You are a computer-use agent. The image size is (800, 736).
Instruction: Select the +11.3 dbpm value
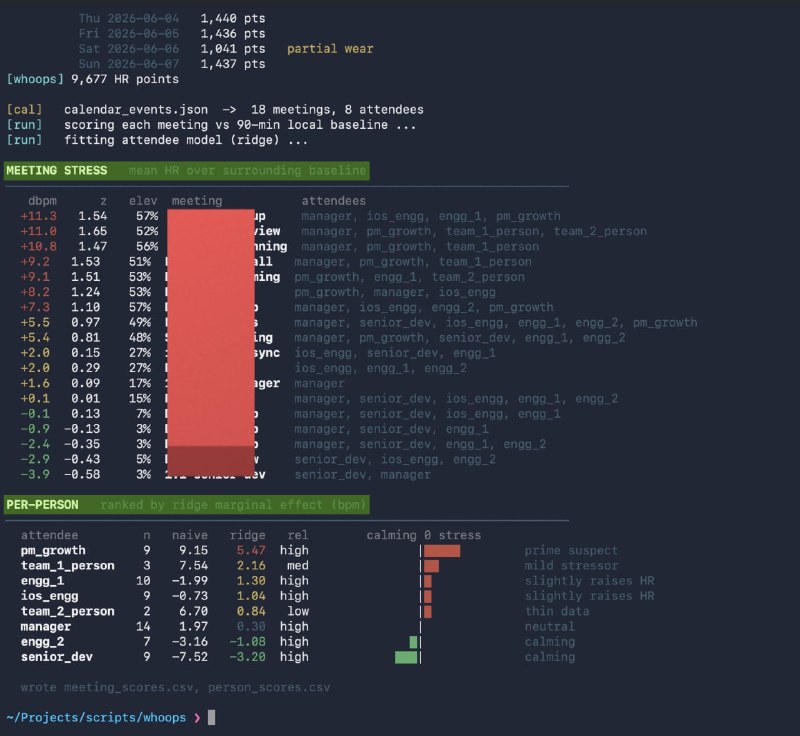[x=38, y=216]
